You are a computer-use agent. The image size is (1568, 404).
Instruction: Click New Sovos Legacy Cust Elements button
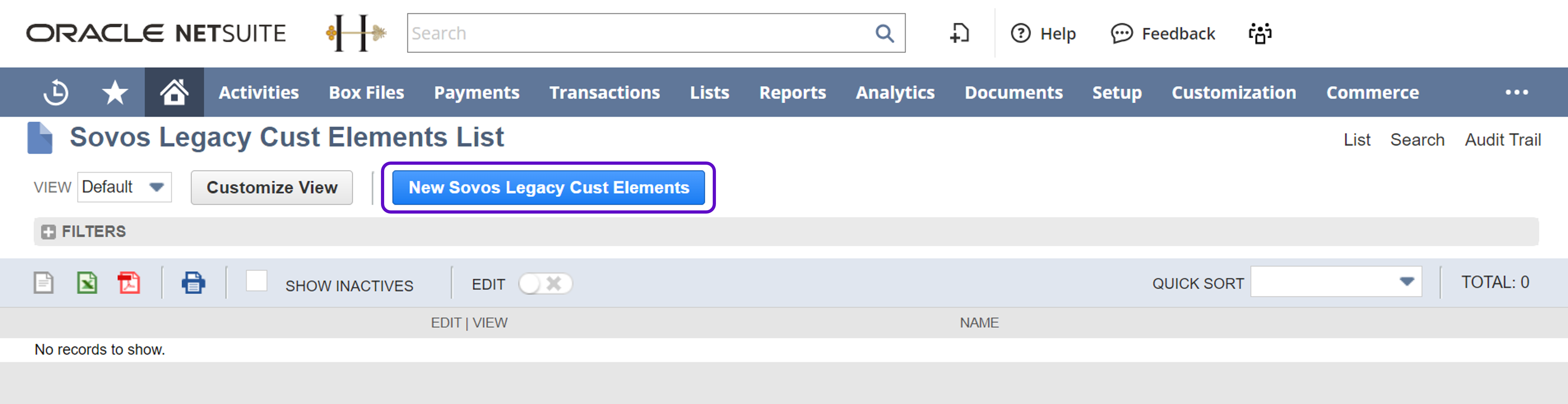(x=548, y=188)
